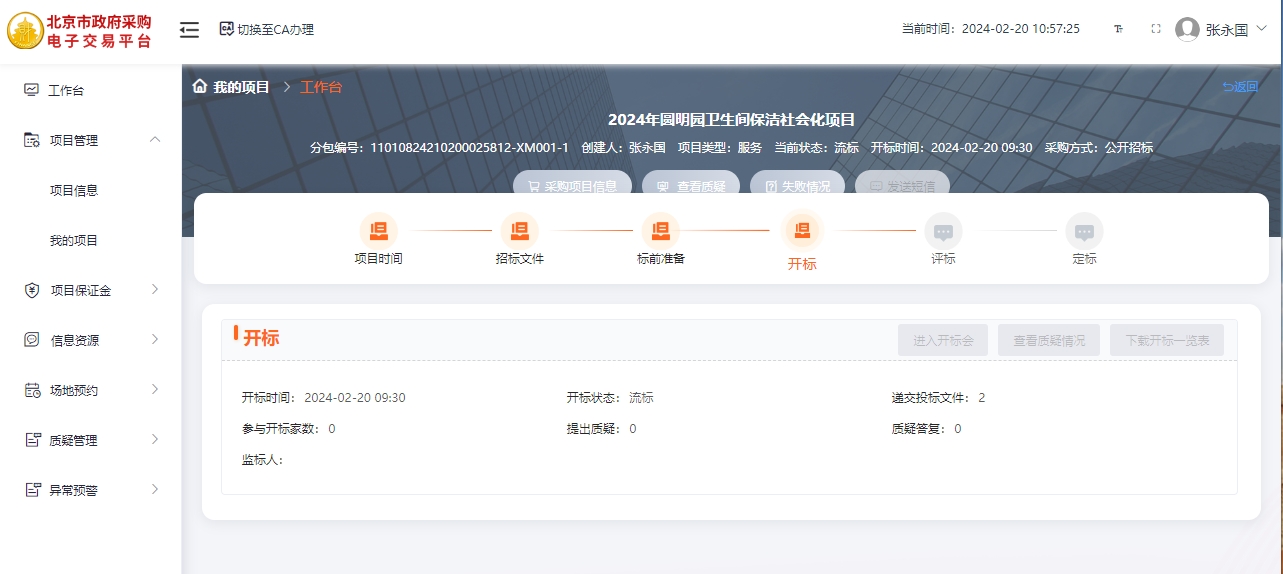Click the 发送短信 button
This screenshot has height=574, width=1283.
click(902, 185)
